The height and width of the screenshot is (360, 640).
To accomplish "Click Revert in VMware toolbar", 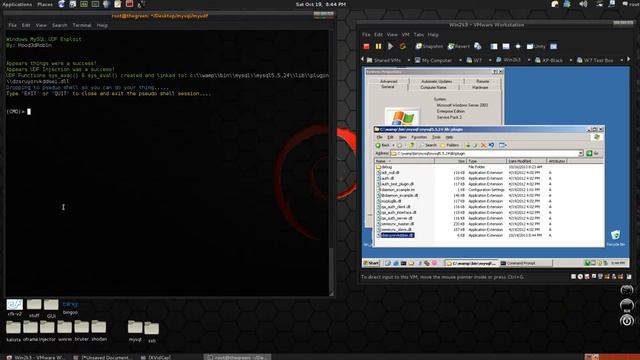I will click(459, 47).
